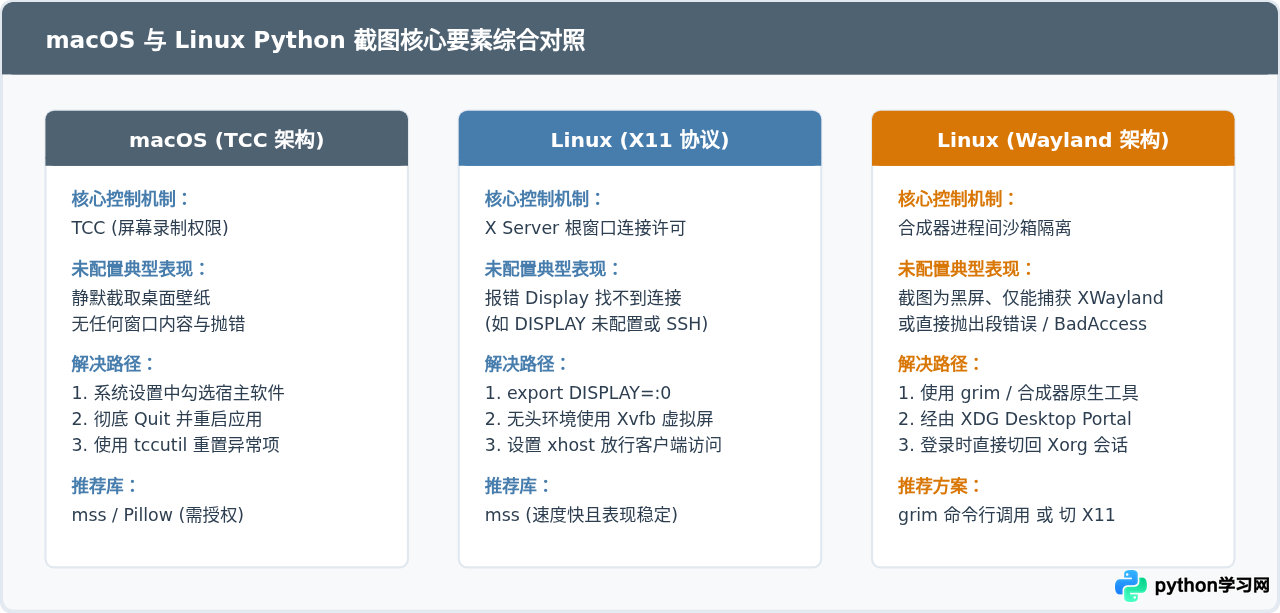Click the text "mss (速度快且表现稳定)"
Screen dimensions: 1280x613
click(581, 515)
